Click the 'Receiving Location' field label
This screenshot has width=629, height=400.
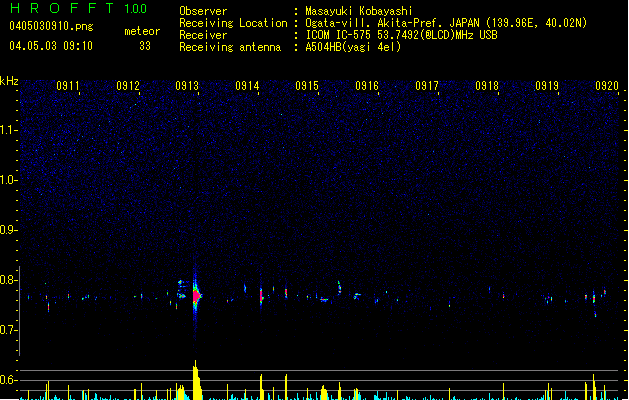click(233, 23)
